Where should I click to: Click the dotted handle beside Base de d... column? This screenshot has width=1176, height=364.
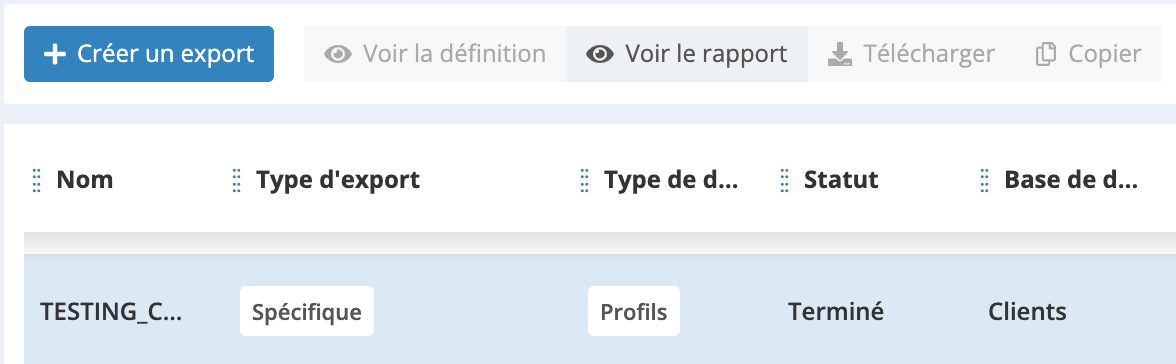coord(984,180)
